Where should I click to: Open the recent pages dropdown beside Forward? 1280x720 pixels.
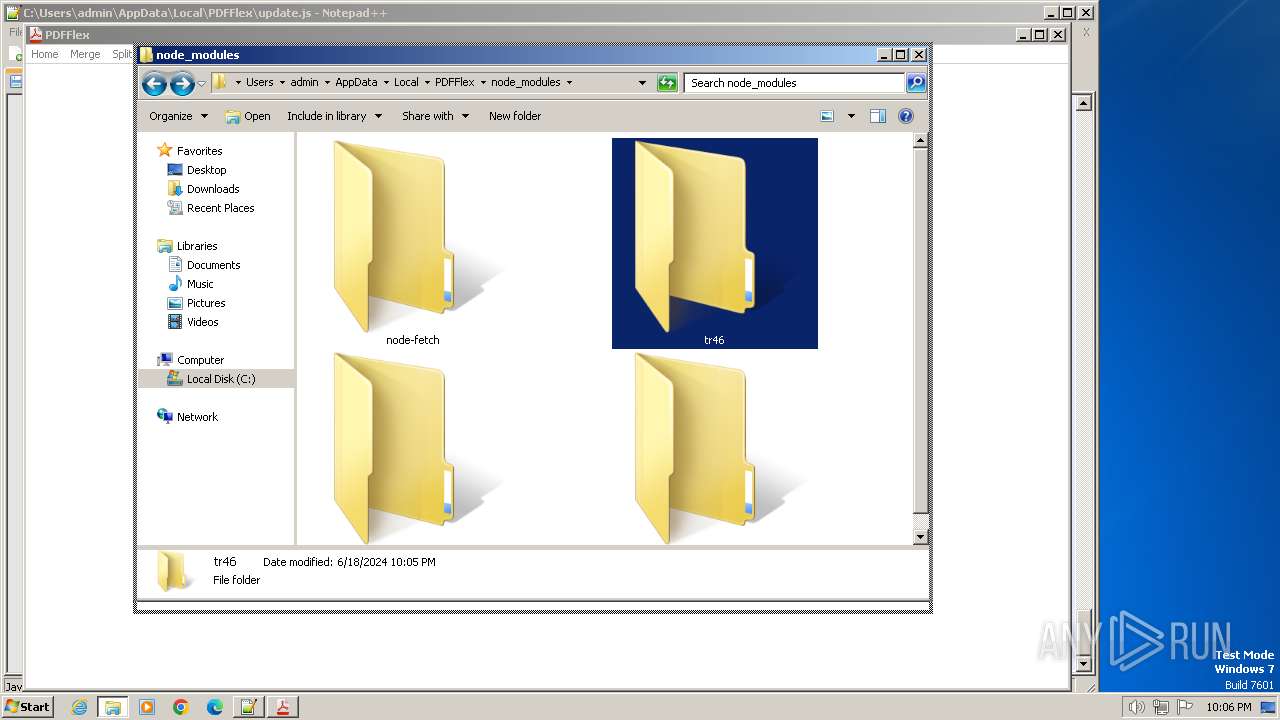click(202, 83)
